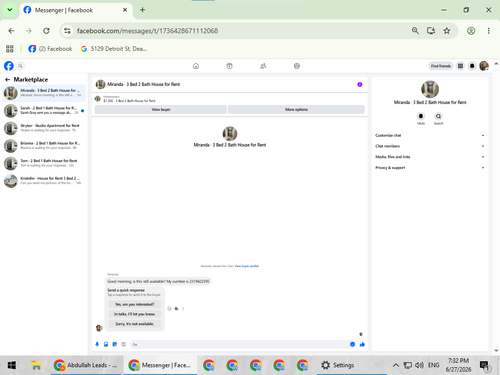This screenshot has width=500, height=375.
Task: Choose a GIF from the composer GIF icon
Action: point(123,344)
